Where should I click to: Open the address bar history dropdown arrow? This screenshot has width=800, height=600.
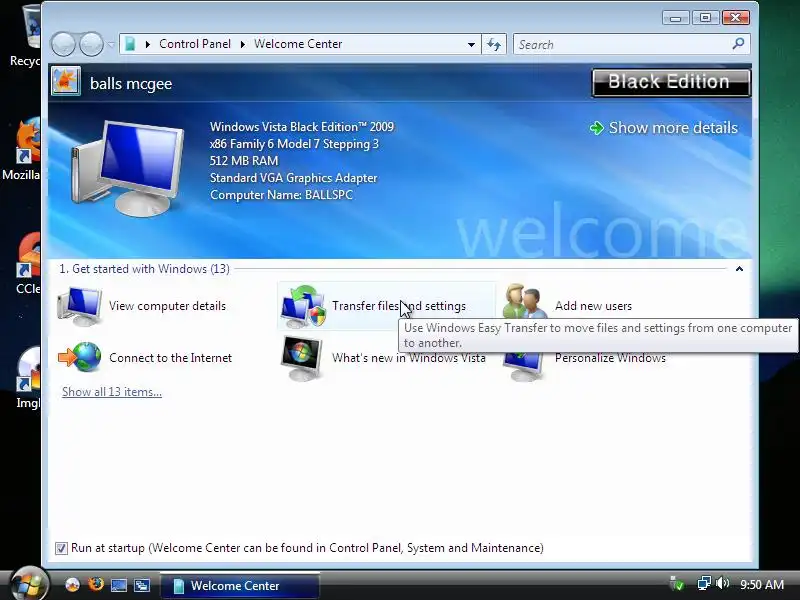[x=471, y=44]
